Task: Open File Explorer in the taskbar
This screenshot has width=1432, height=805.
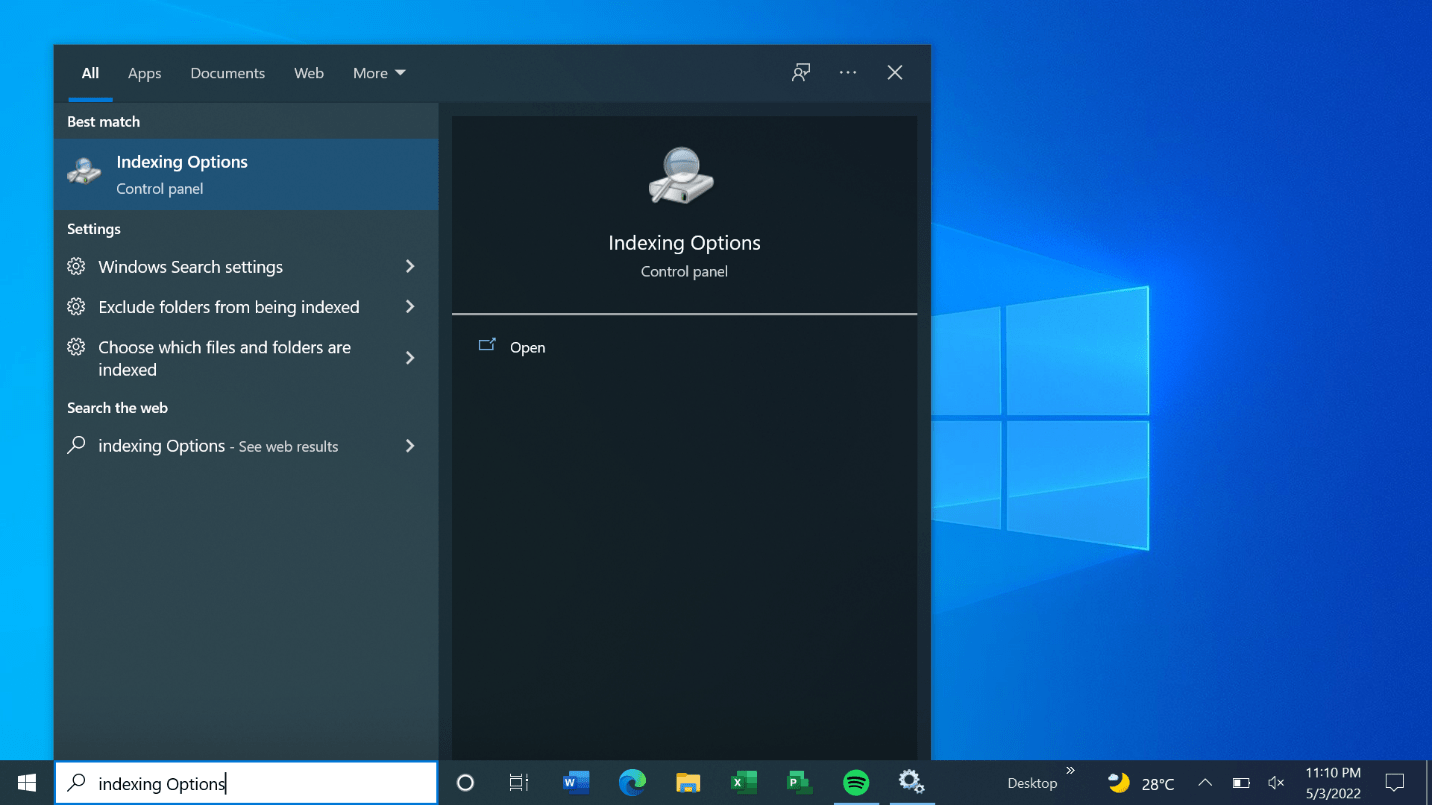Action: [688, 782]
